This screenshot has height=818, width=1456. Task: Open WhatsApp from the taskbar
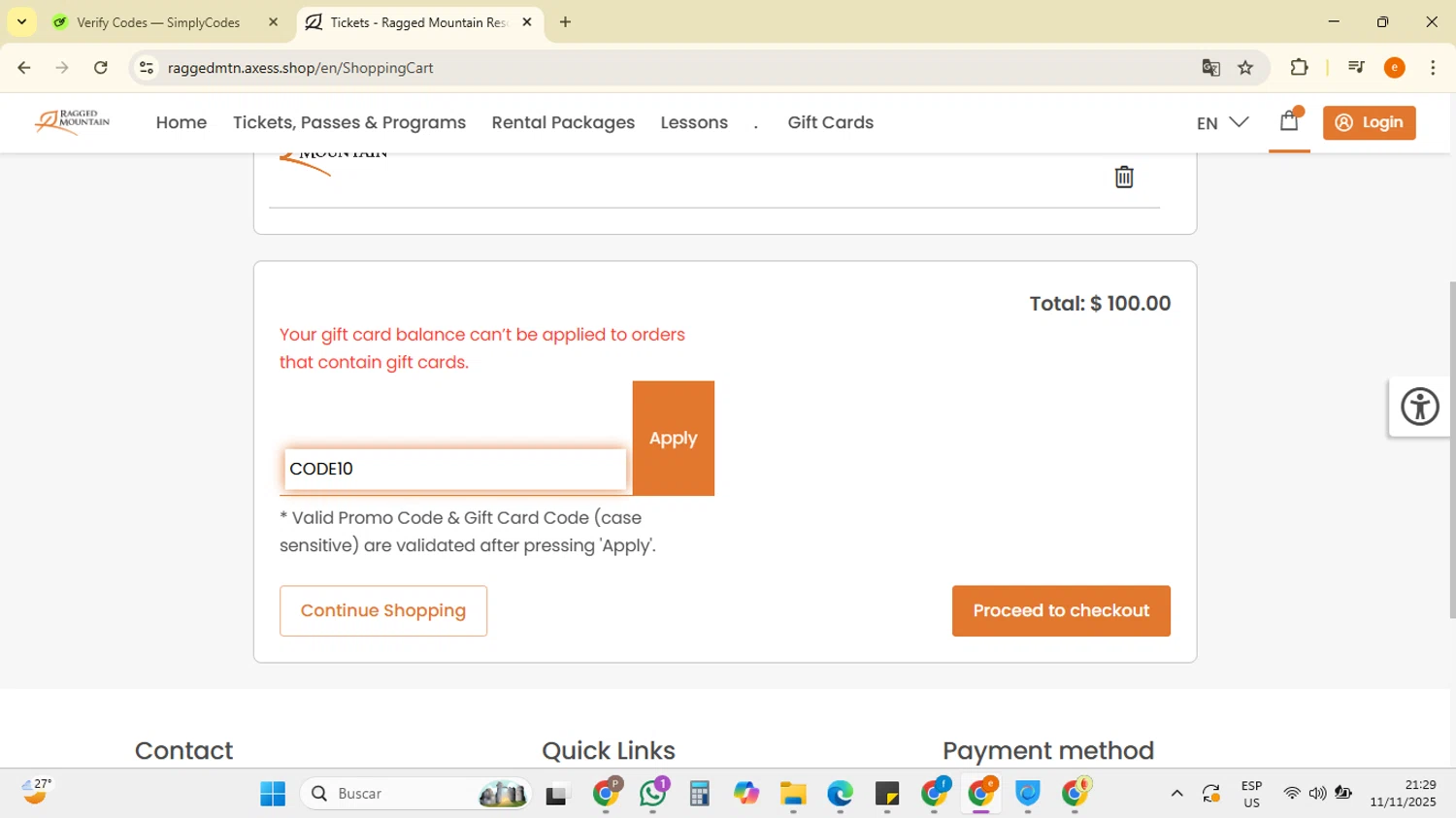653,794
